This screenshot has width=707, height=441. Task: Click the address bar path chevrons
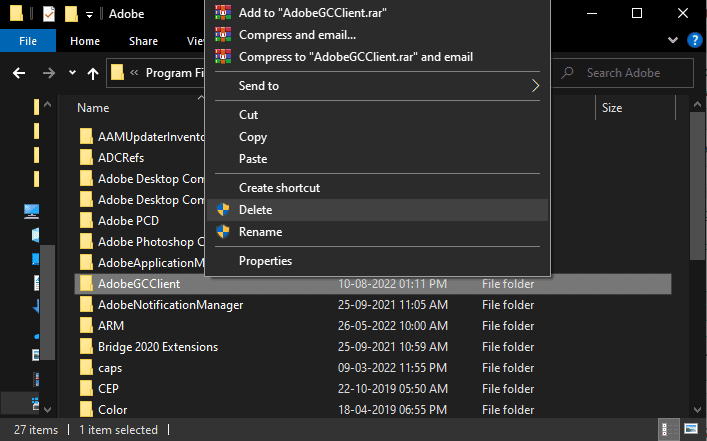[x=134, y=73]
